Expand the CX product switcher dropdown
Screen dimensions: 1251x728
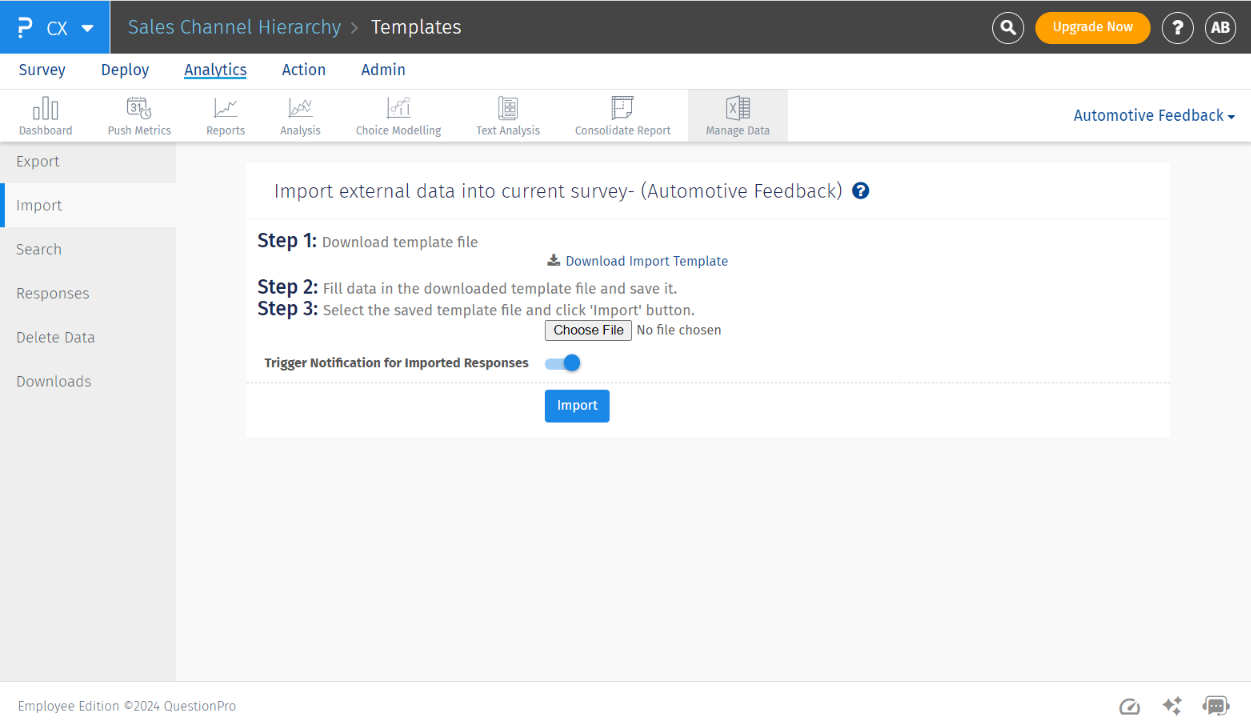(x=56, y=27)
